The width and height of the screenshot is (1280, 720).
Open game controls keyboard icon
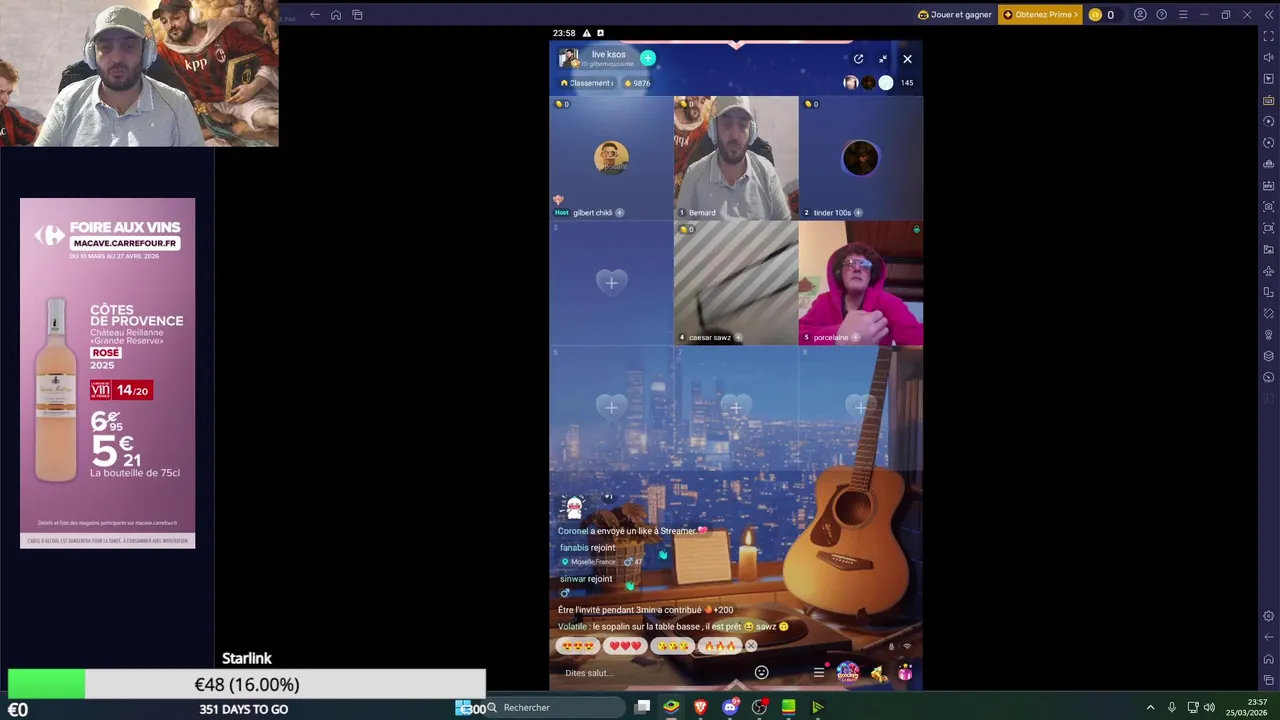[1269, 100]
